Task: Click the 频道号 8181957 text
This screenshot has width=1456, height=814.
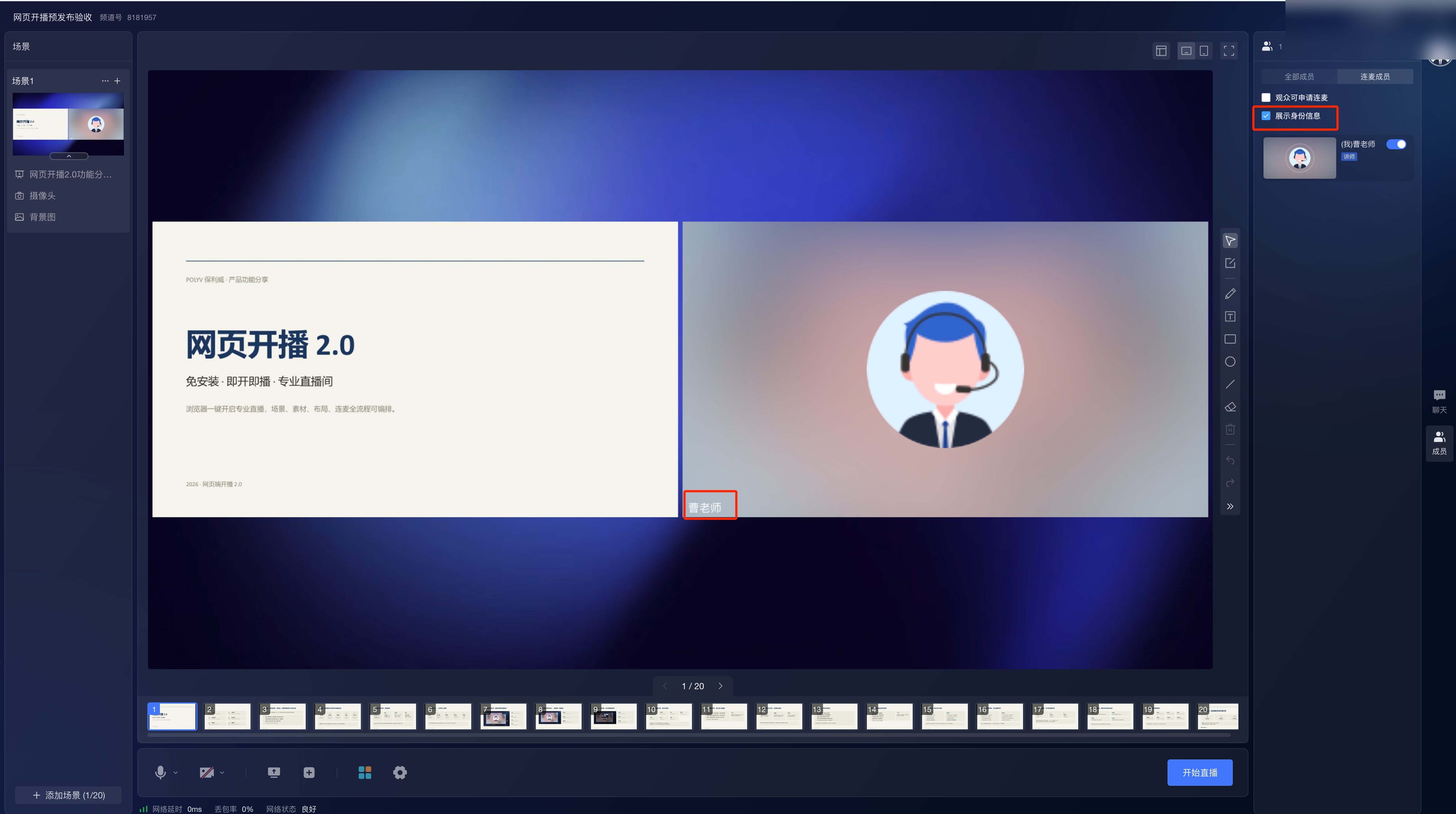Action: tap(128, 18)
